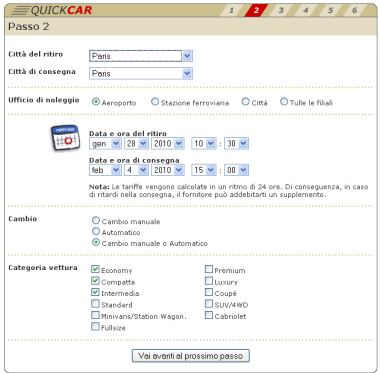The height and width of the screenshot is (373, 380).
Task: Uncheck the Compatta category
Action: pos(95,281)
